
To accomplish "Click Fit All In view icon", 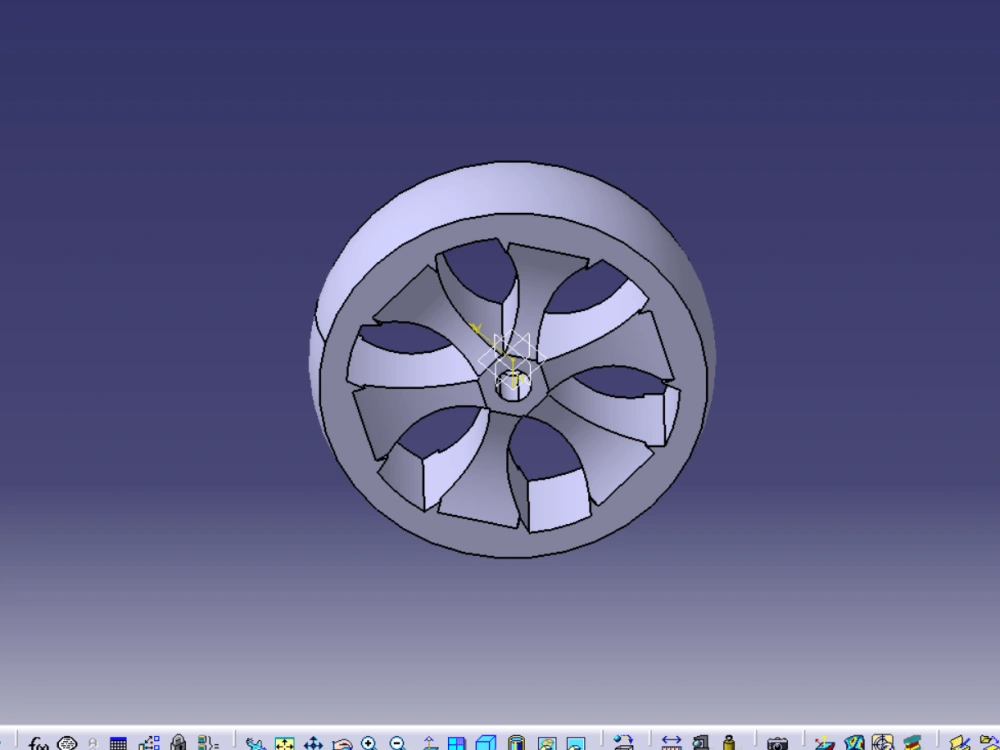I will (284, 744).
